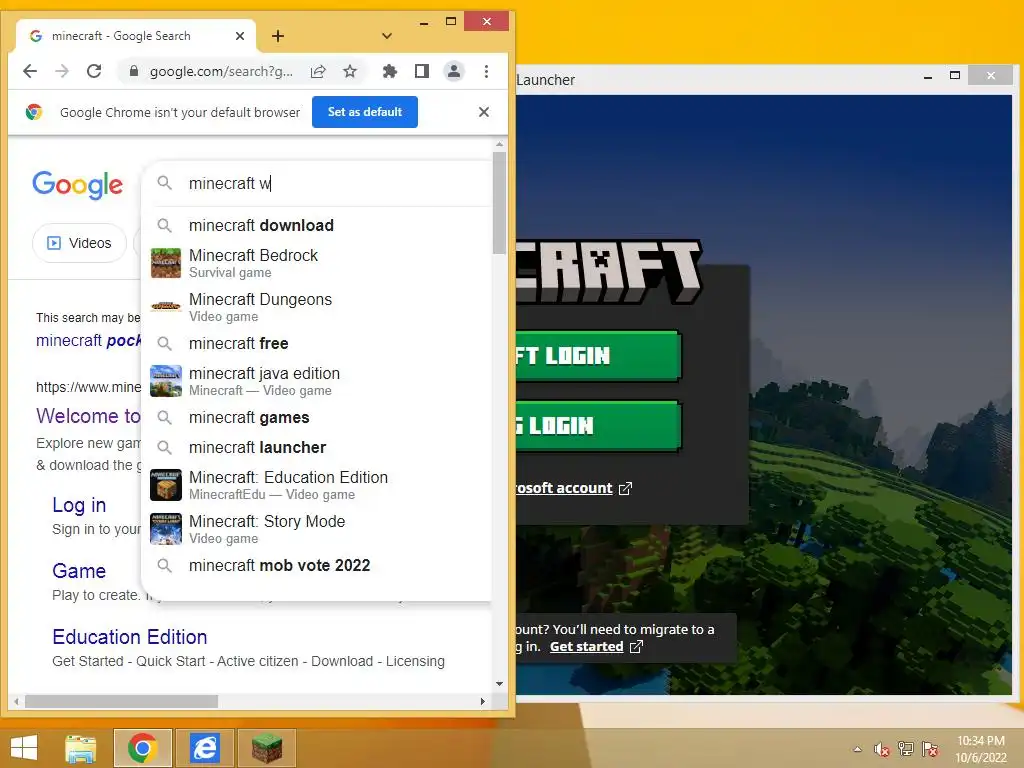Click the share page icon in address bar
Viewport: 1024px width, 768px height.
tap(318, 71)
